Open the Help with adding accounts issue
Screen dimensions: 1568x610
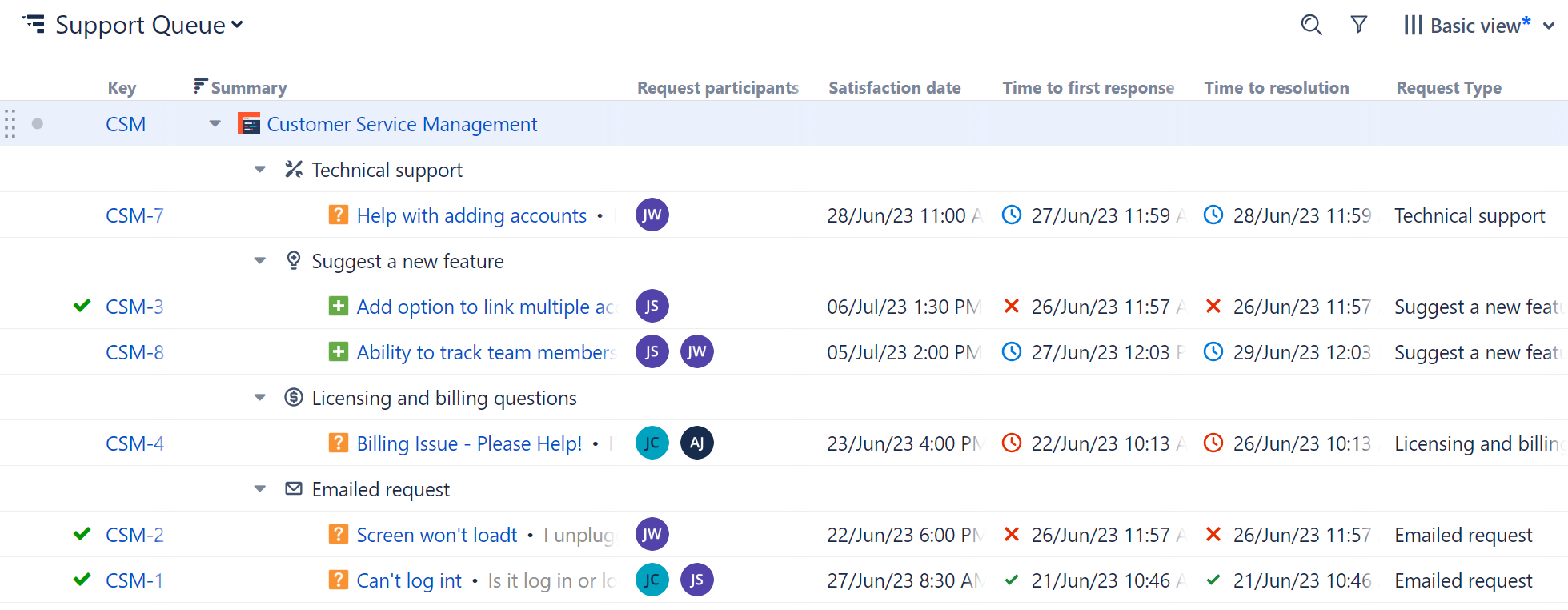click(471, 215)
